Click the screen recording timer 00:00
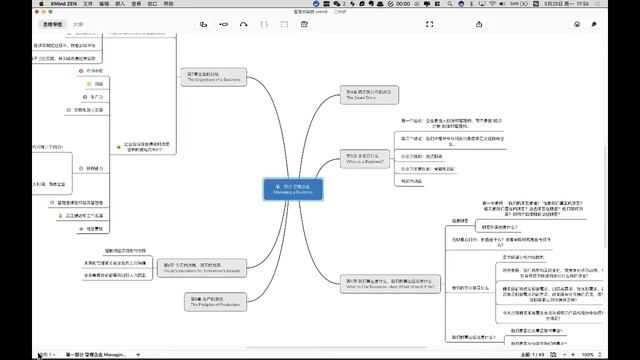The width and height of the screenshot is (640, 360). click(x=402, y=4)
